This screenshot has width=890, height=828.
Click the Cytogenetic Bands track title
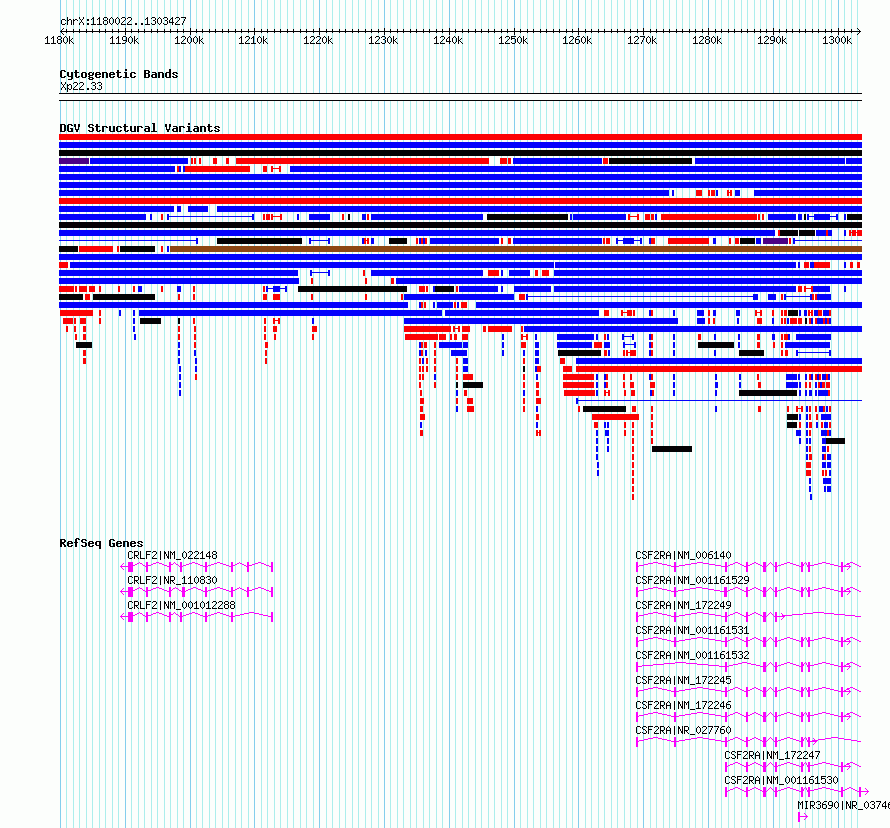[x=119, y=74]
